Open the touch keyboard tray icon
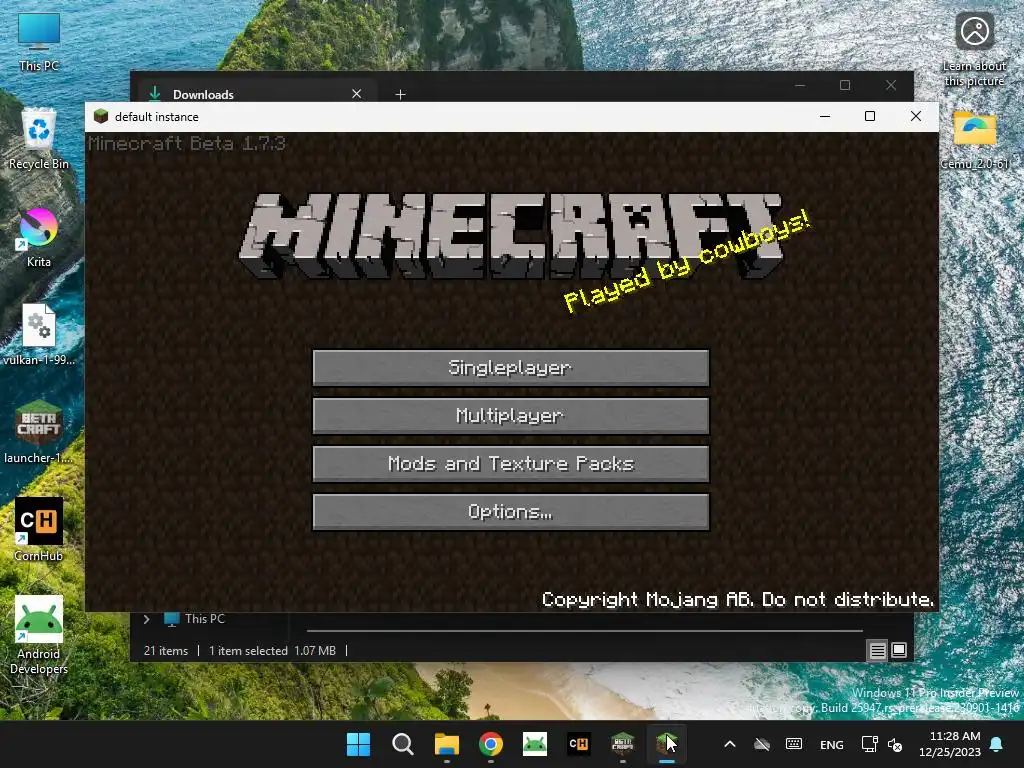Screen dimensions: 1024x768 pyautogui.click(x=794, y=744)
